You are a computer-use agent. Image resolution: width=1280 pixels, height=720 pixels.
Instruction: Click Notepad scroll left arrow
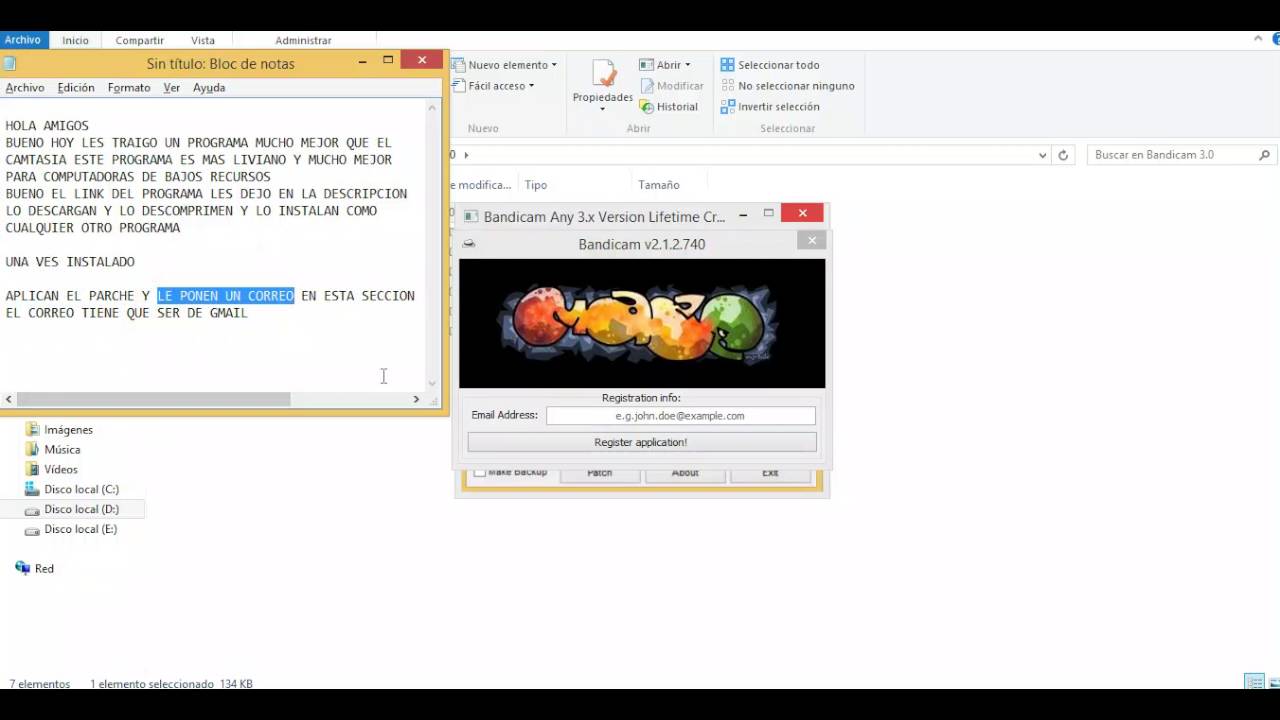point(8,399)
